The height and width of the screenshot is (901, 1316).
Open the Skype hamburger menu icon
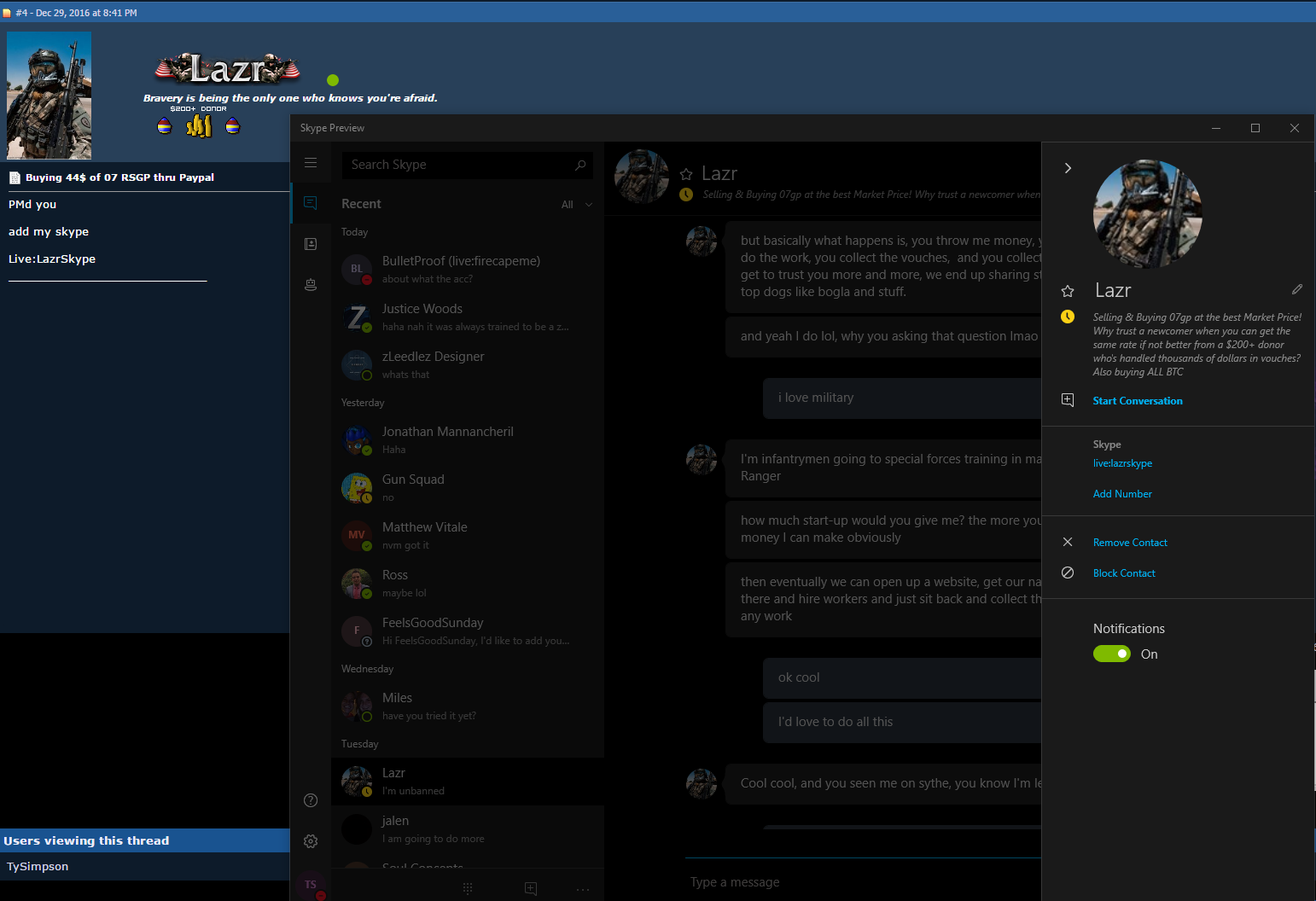click(311, 163)
